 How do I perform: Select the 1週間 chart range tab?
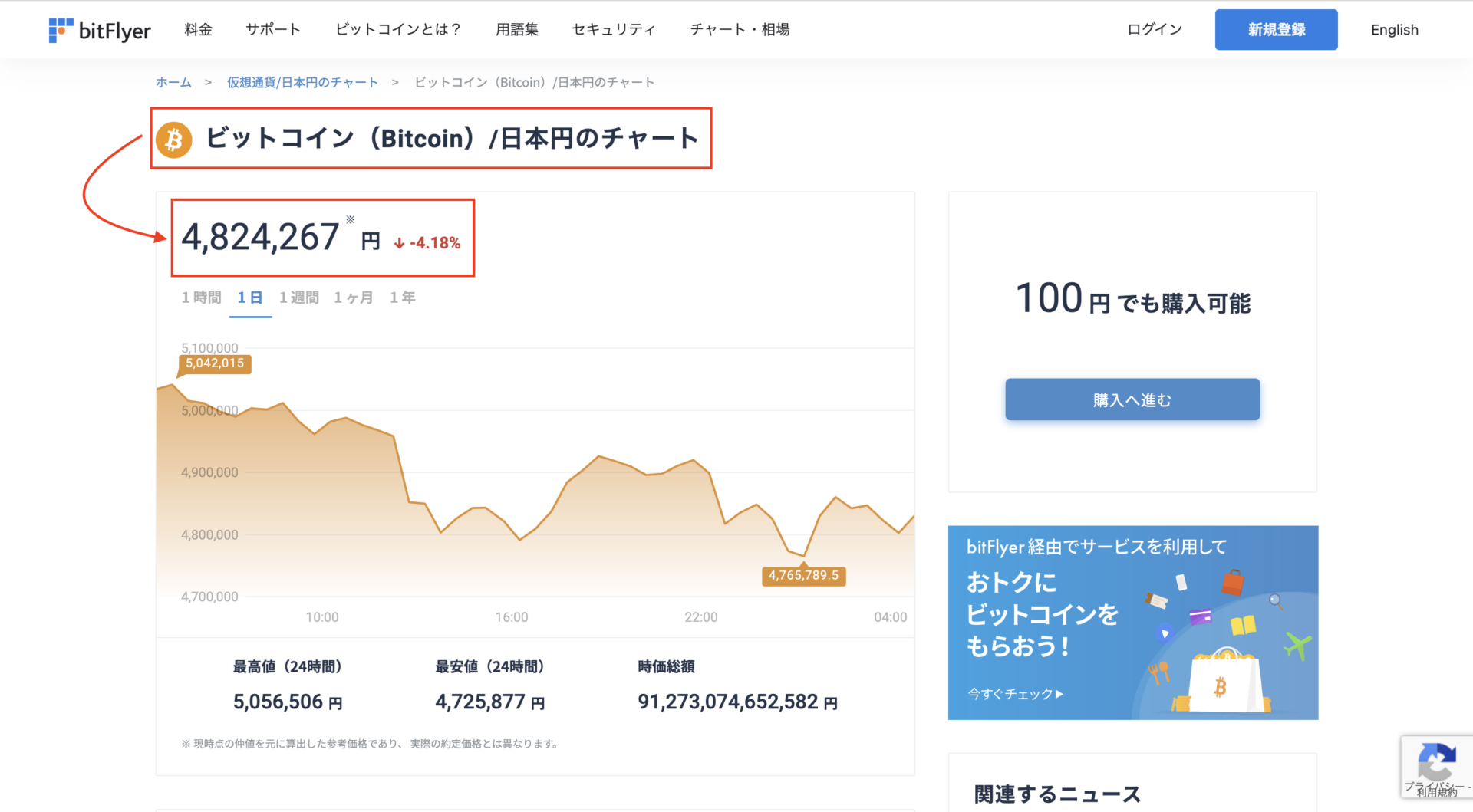299,298
